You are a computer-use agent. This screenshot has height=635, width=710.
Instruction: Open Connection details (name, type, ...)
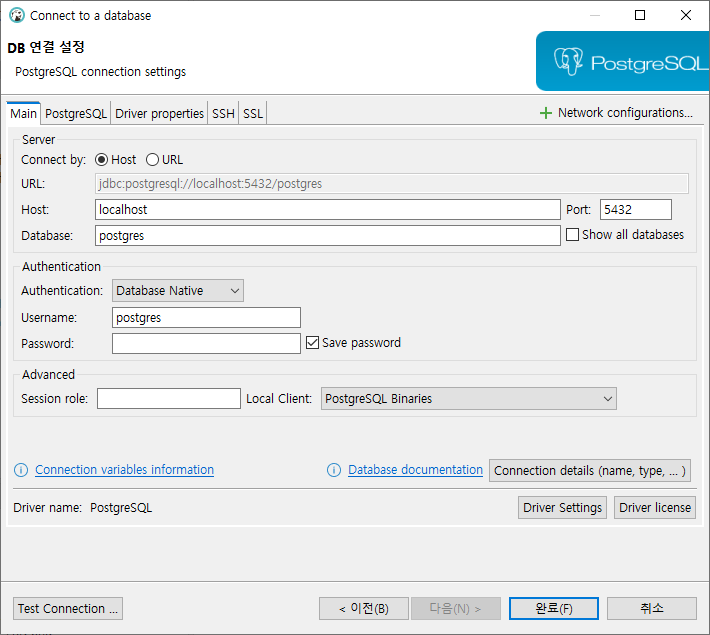pos(590,471)
